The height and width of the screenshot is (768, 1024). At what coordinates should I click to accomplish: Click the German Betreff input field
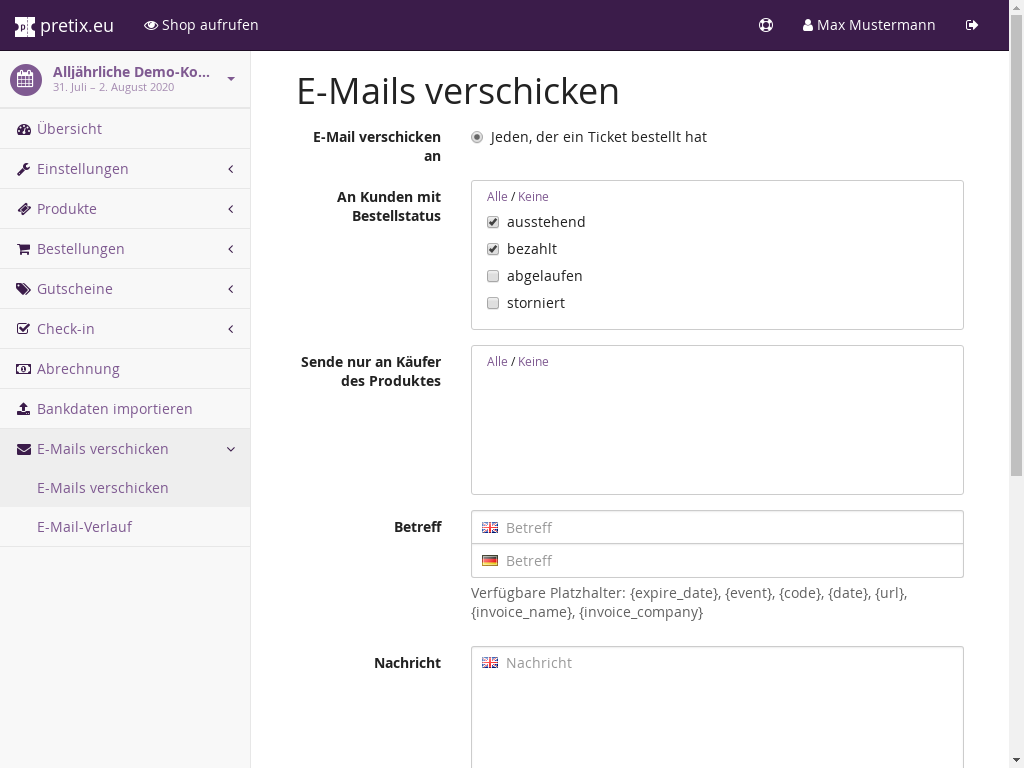click(730, 561)
